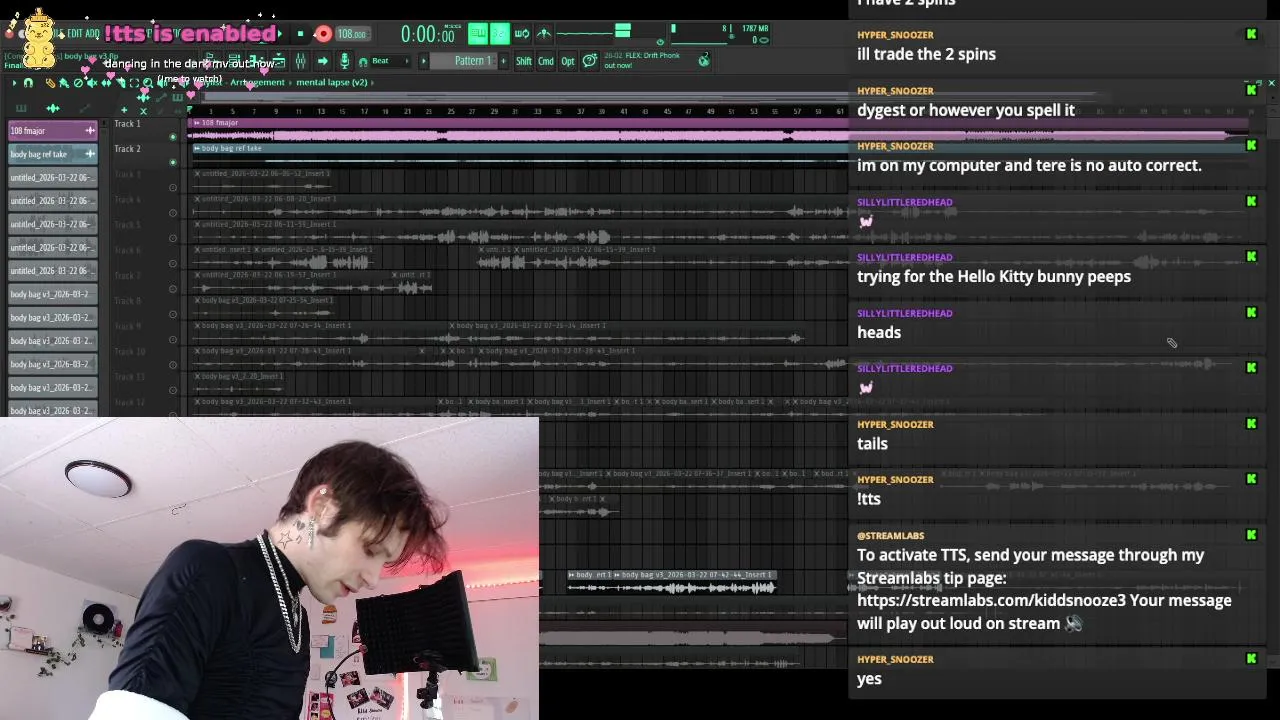Viewport: 1280px width, 720px height.
Task: Open the metronome-style icon next to loop recording
Action: coord(544,33)
